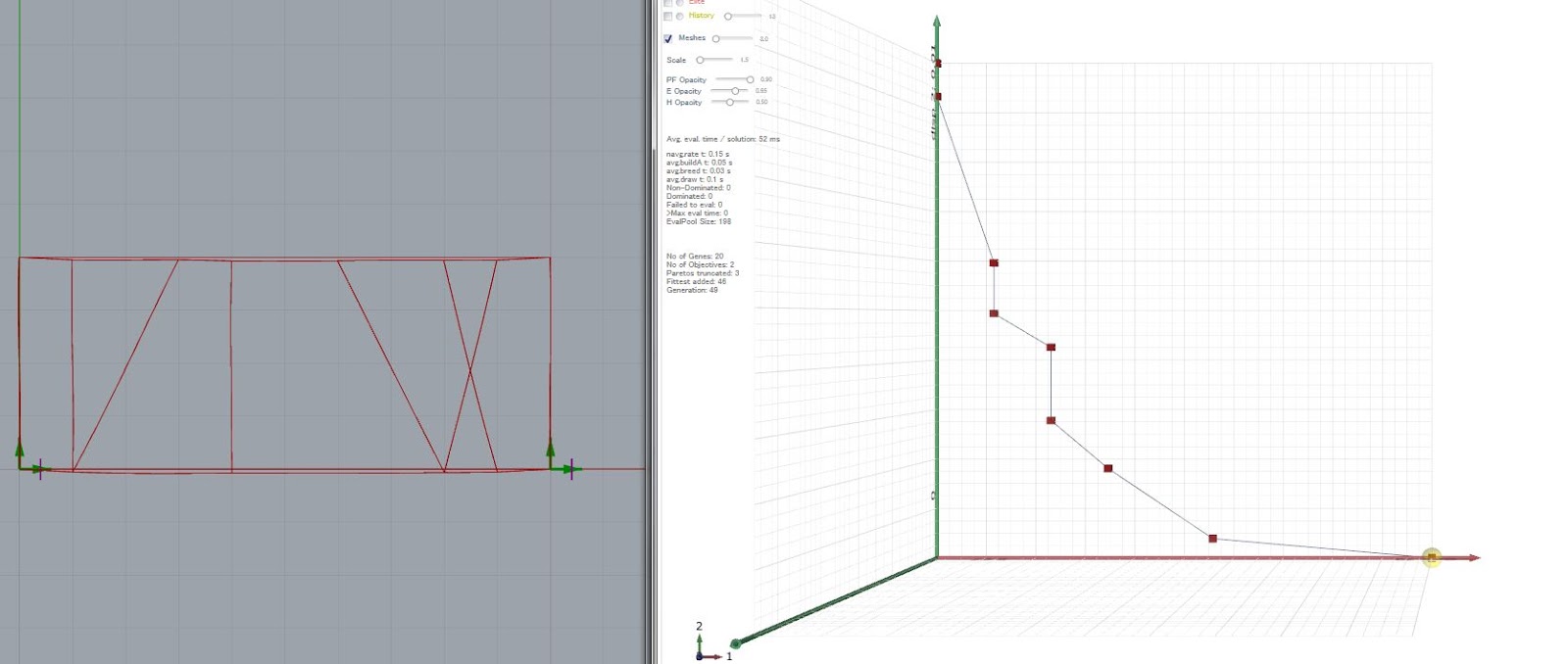Click the Meshes label
This screenshot has width=1568, height=664.
(692, 38)
